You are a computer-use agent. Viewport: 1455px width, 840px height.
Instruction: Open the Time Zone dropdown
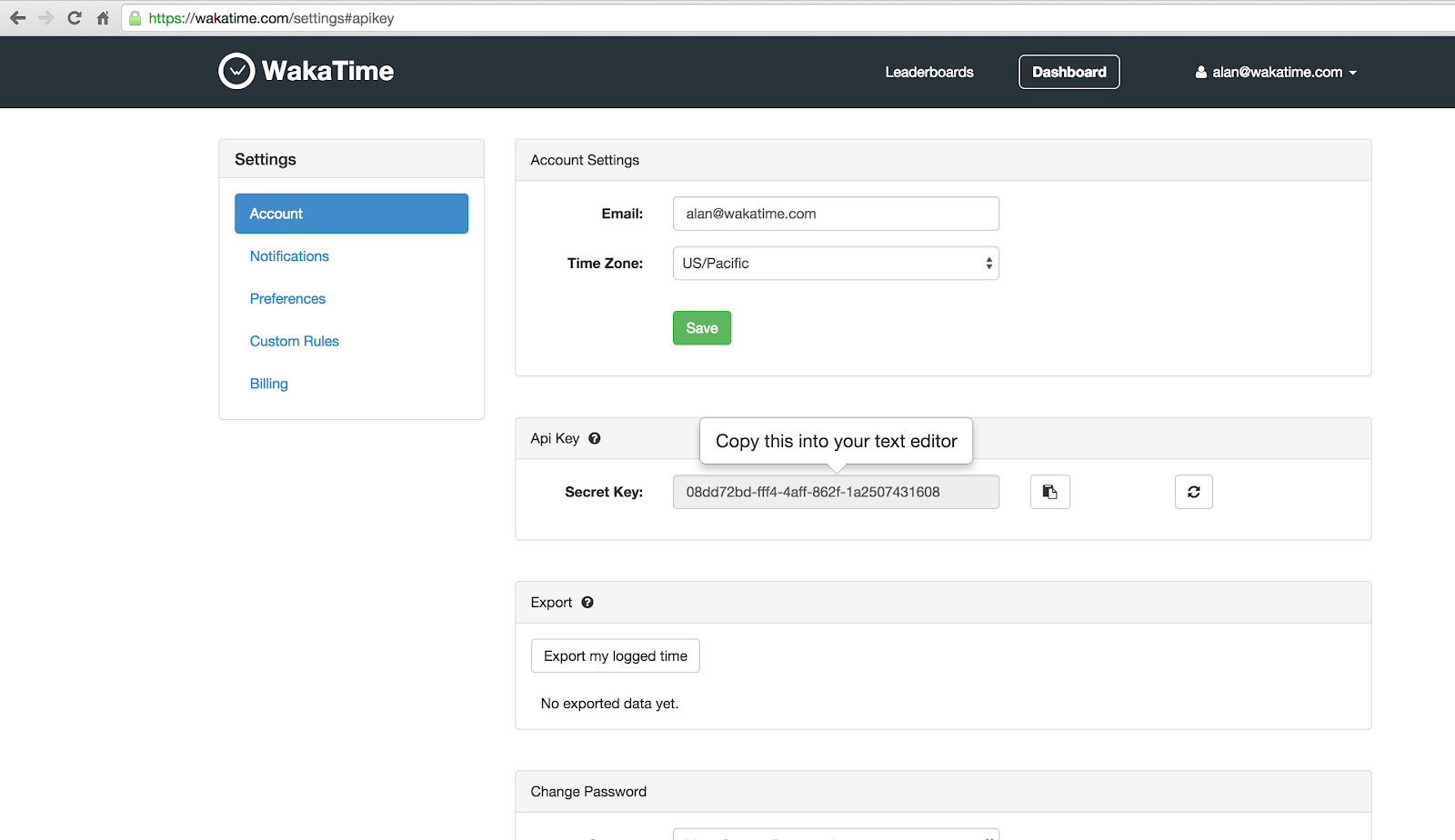point(836,264)
